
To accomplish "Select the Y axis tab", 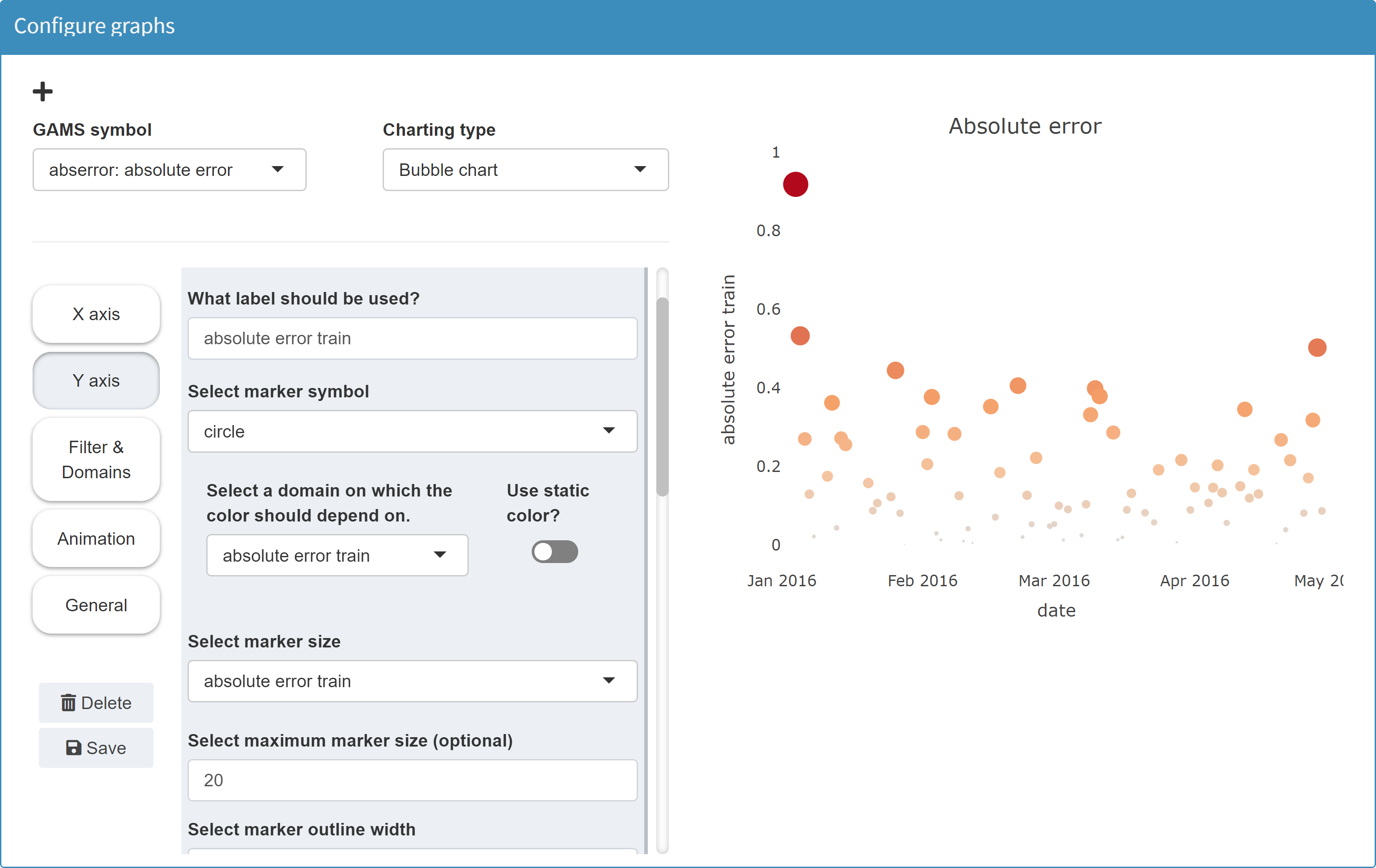I will (96, 380).
